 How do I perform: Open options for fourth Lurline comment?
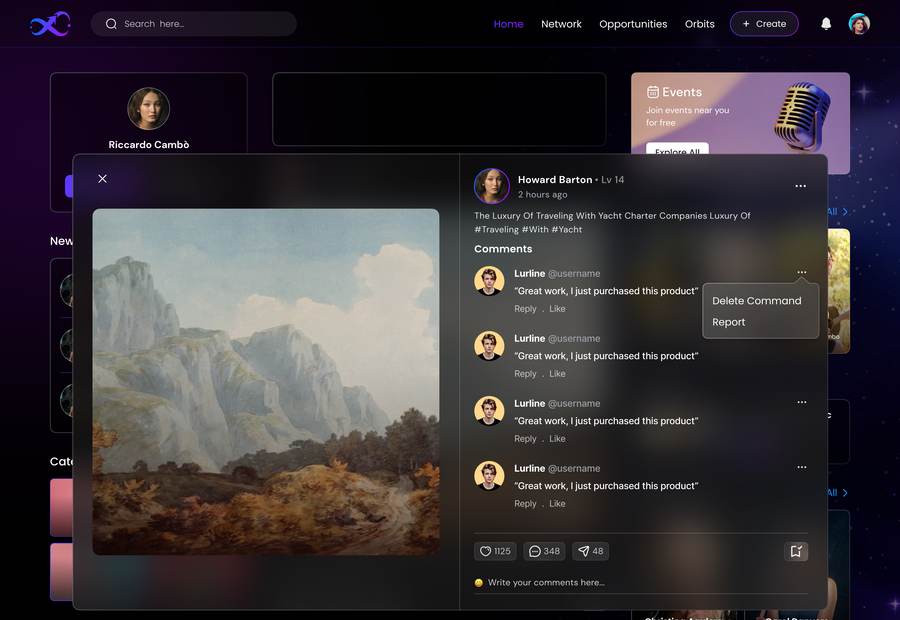[x=802, y=467]
